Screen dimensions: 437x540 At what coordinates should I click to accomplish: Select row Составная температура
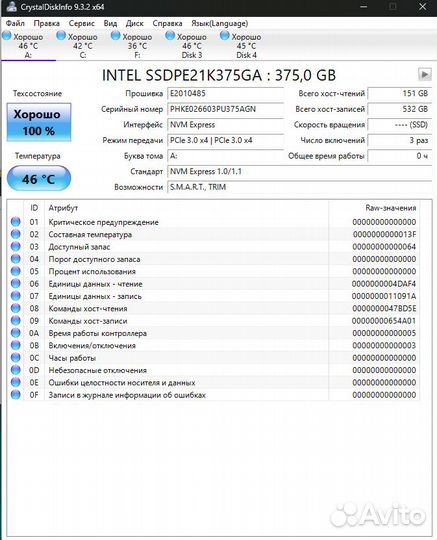pos(214,235)
